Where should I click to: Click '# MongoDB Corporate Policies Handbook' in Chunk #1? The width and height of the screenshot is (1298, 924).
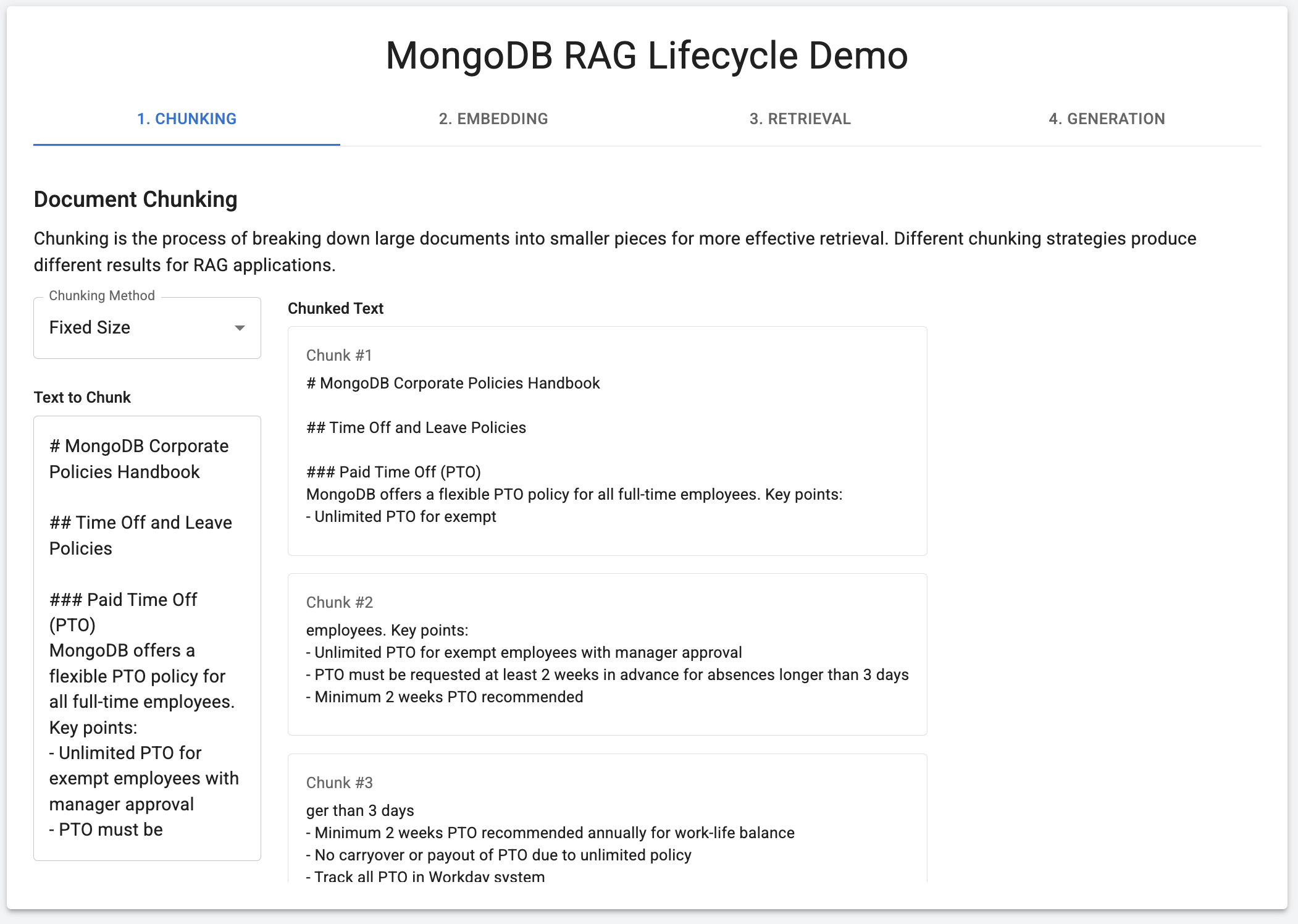(x=453, y=383)
